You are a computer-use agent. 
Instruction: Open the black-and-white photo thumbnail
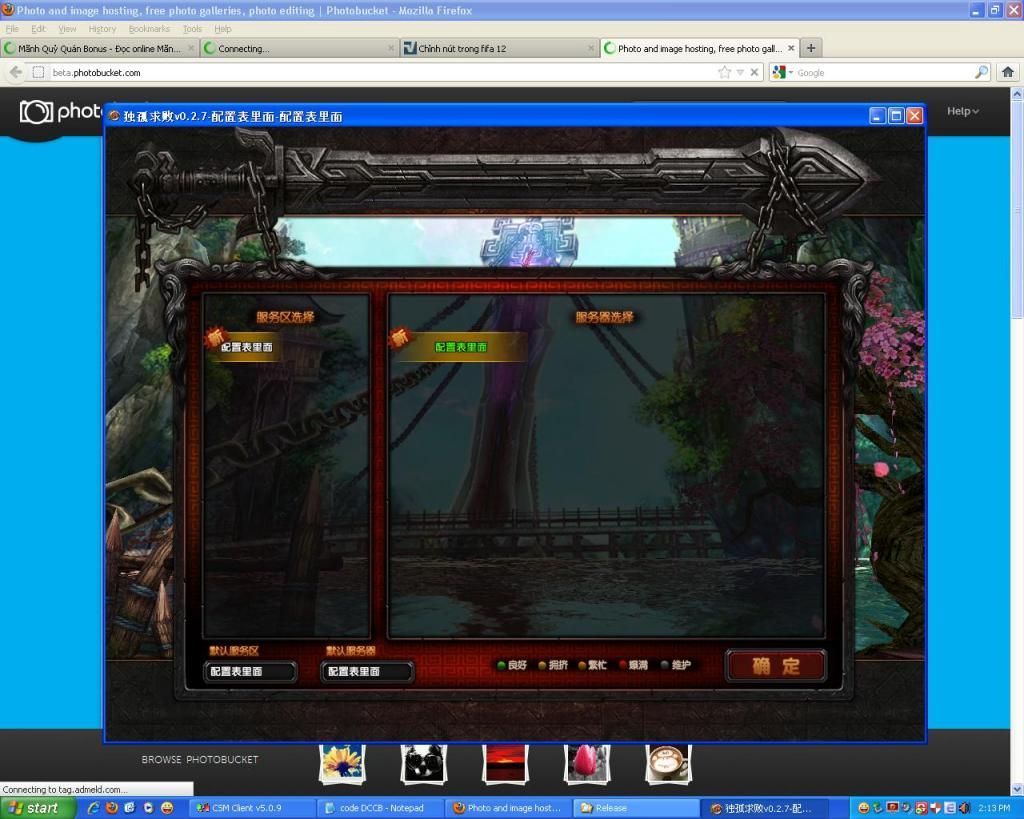(423, 763)
